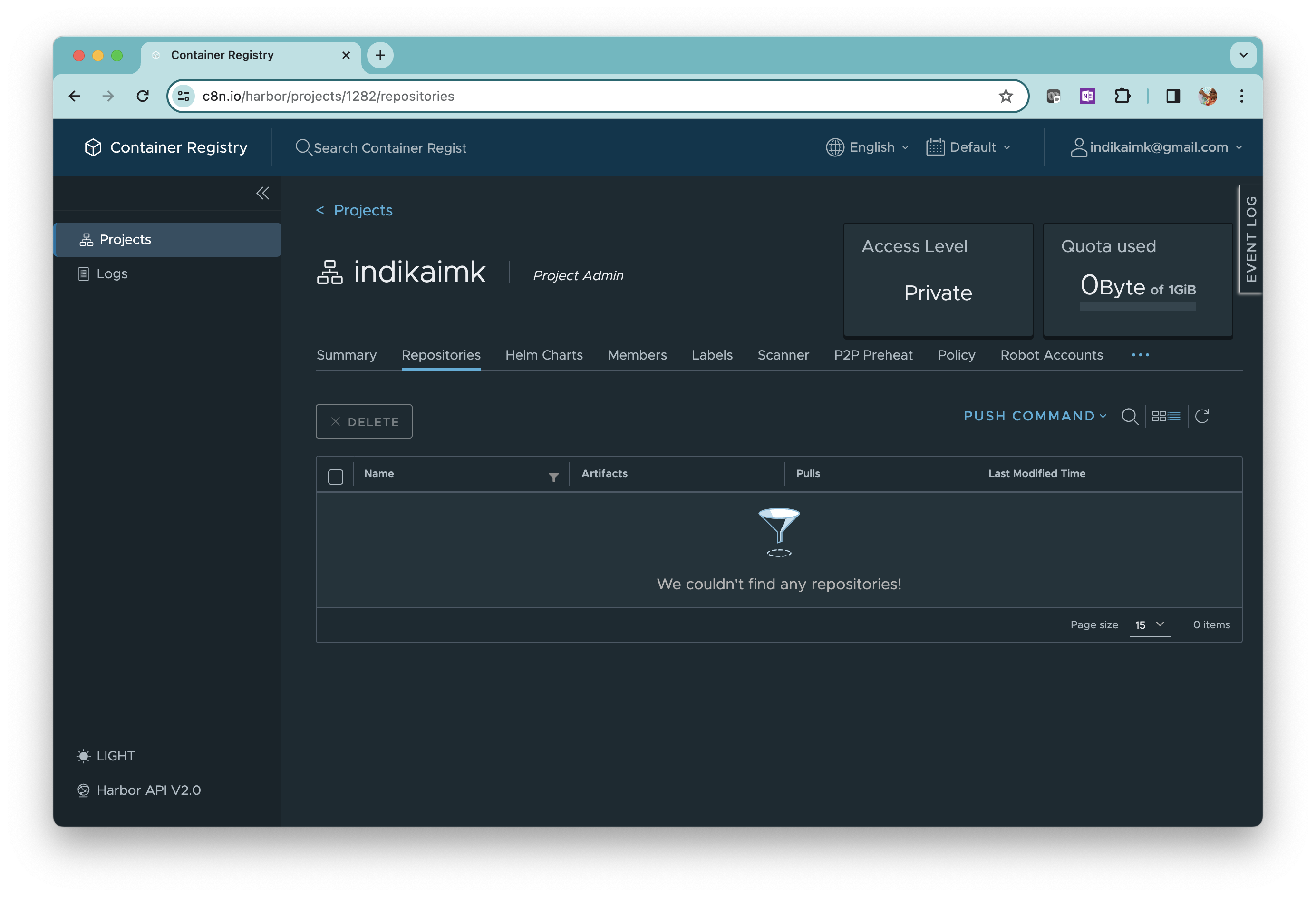Viewport: 1316px width, 897px height.
Task: Click the DELETE button
Action: coord(364,421)
